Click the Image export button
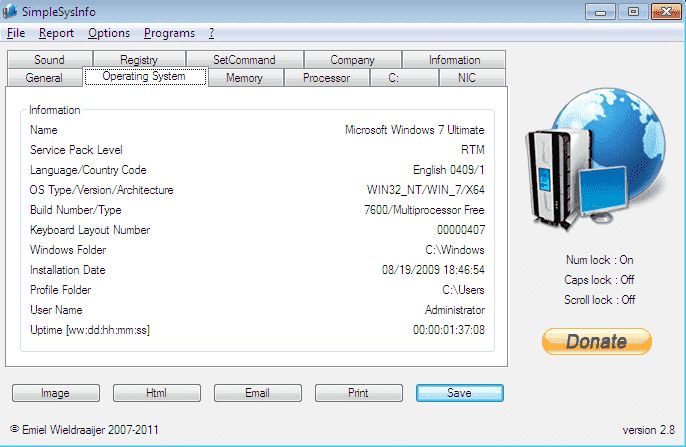The image size is (686, 447). pyautogui.click(x=56, y=393)
